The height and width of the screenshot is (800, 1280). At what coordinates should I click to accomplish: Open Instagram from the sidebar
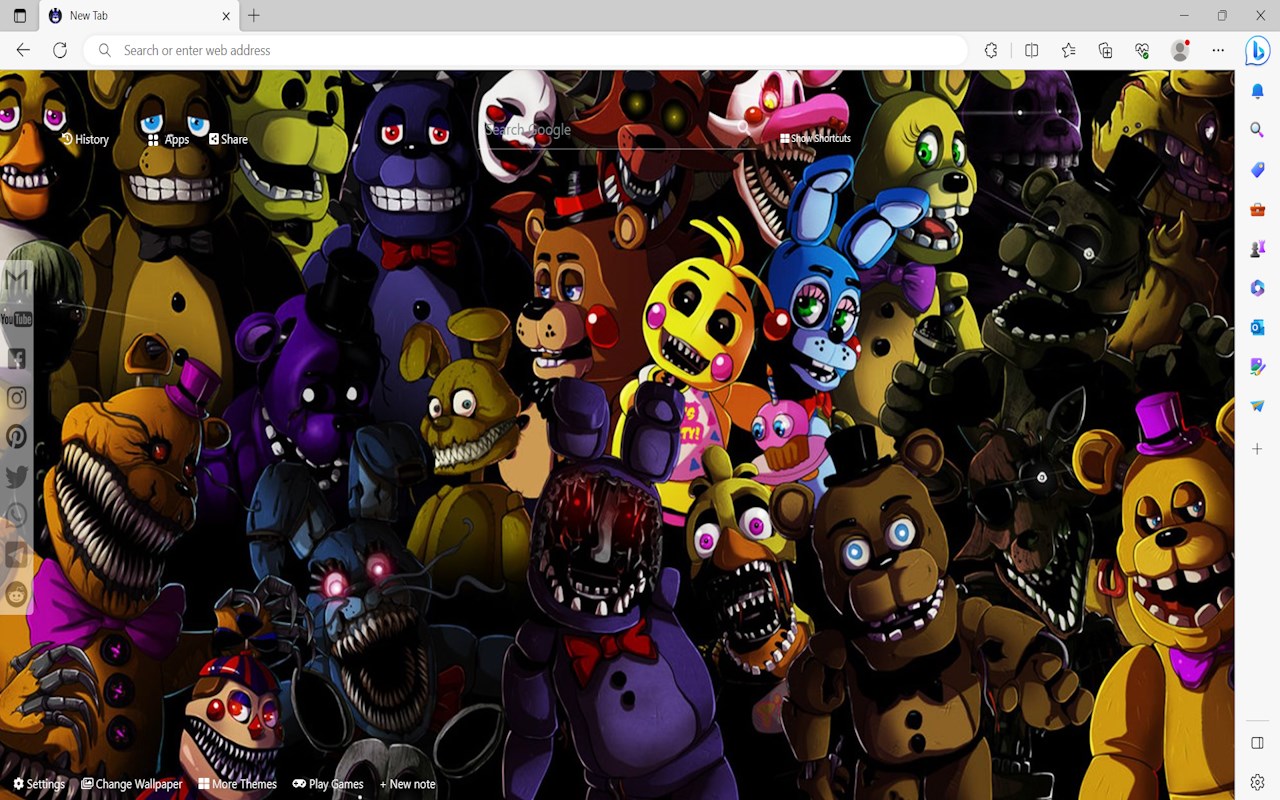click(16, 398)
